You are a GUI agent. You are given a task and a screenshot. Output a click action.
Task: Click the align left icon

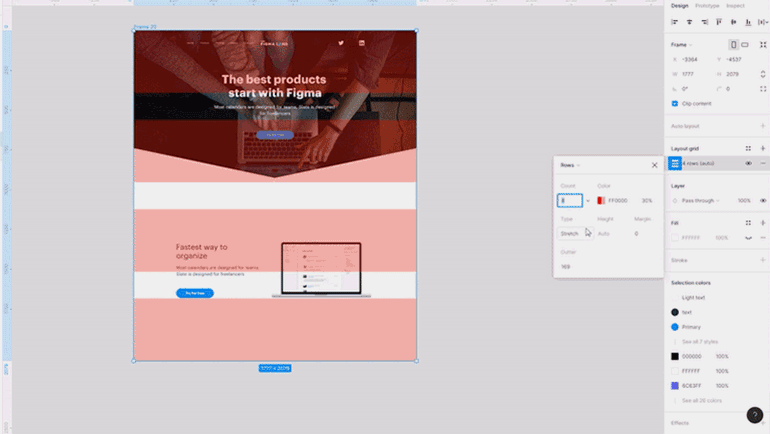[x=674, y=22]
